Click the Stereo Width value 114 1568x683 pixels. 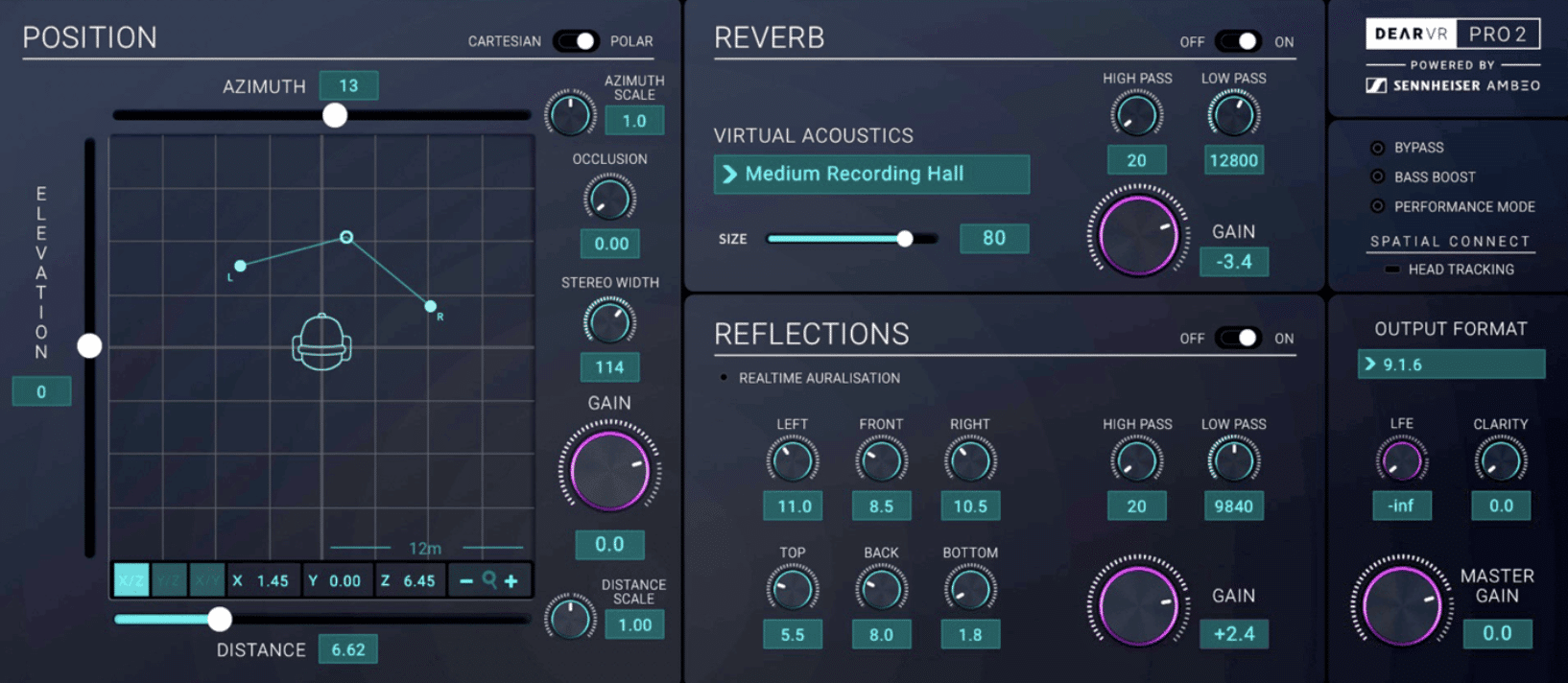[x=609, y=366]
